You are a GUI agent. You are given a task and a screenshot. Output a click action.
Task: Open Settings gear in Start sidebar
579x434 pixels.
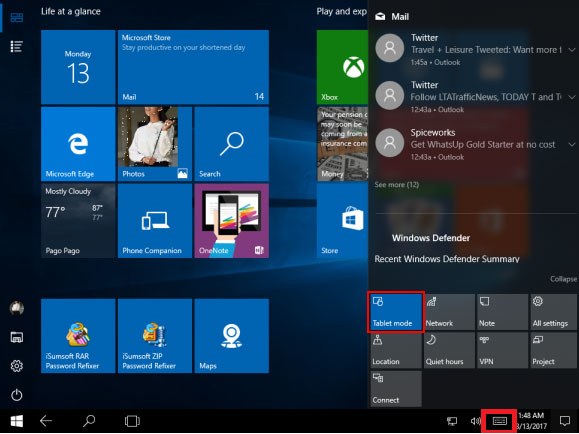pos(17,366)
